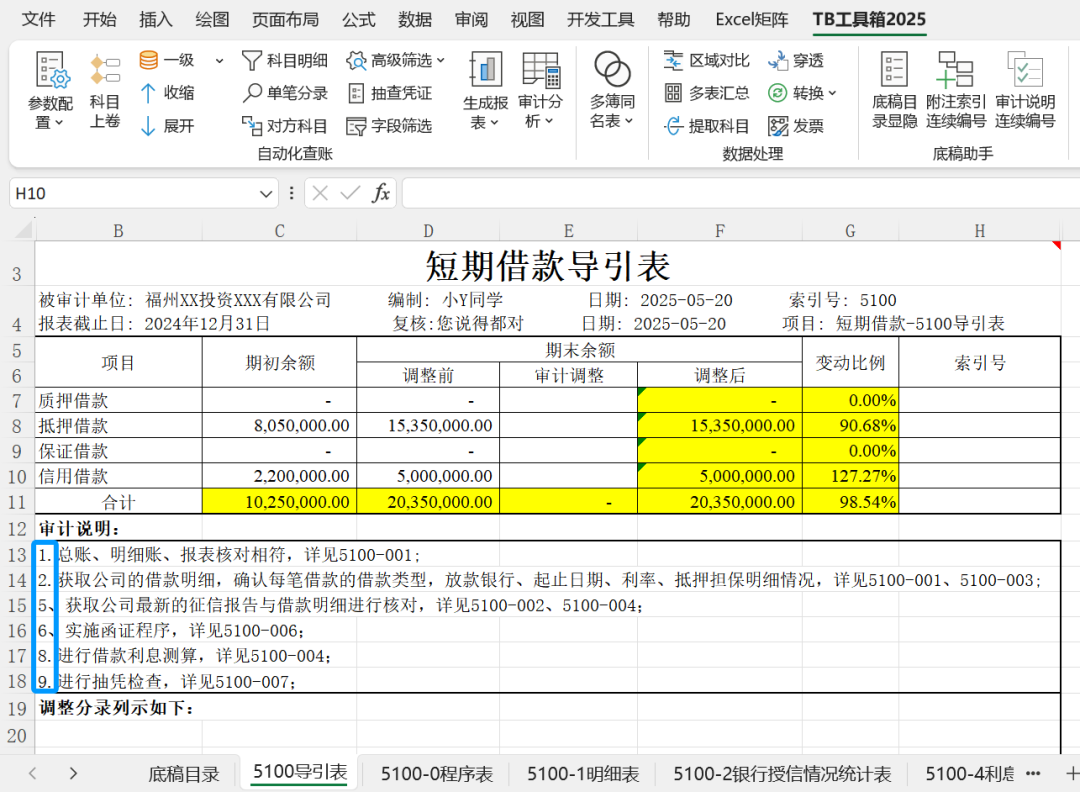The width and height of the screenshot is (1080, 792).
Task: Click the 审计分析 table icon
Action: (x=541, y=70)
